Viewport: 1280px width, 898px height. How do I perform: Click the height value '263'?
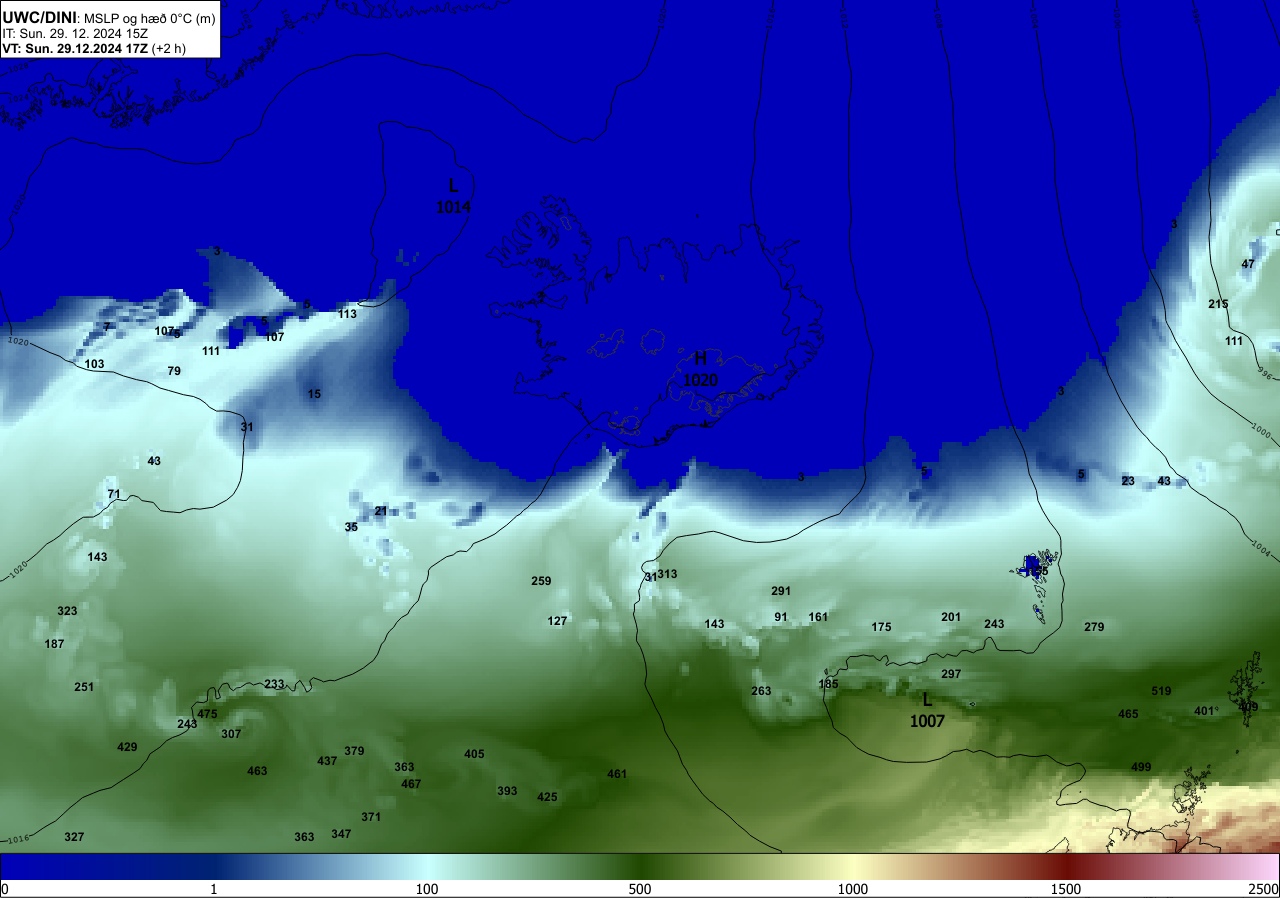coord(761,691)
